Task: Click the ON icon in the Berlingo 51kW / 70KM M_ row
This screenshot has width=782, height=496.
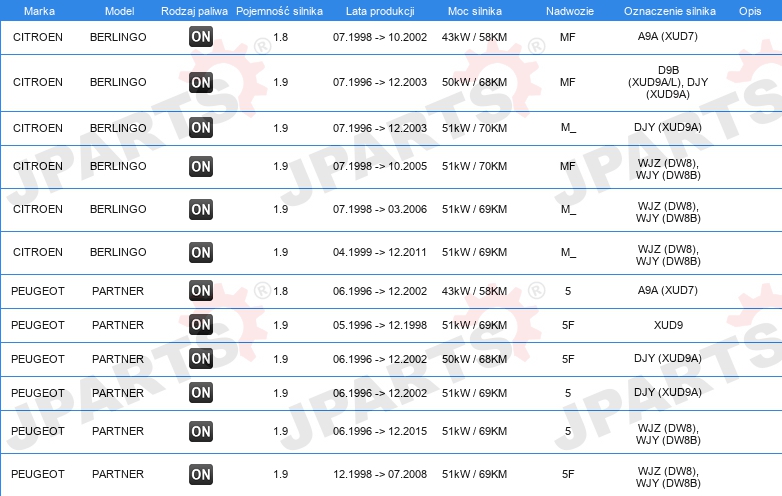Action: 201,128
